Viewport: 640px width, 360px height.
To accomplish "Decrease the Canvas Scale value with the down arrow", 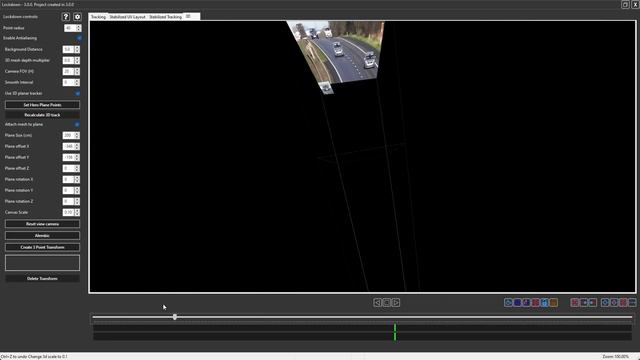I will click(x=77, y=215).
